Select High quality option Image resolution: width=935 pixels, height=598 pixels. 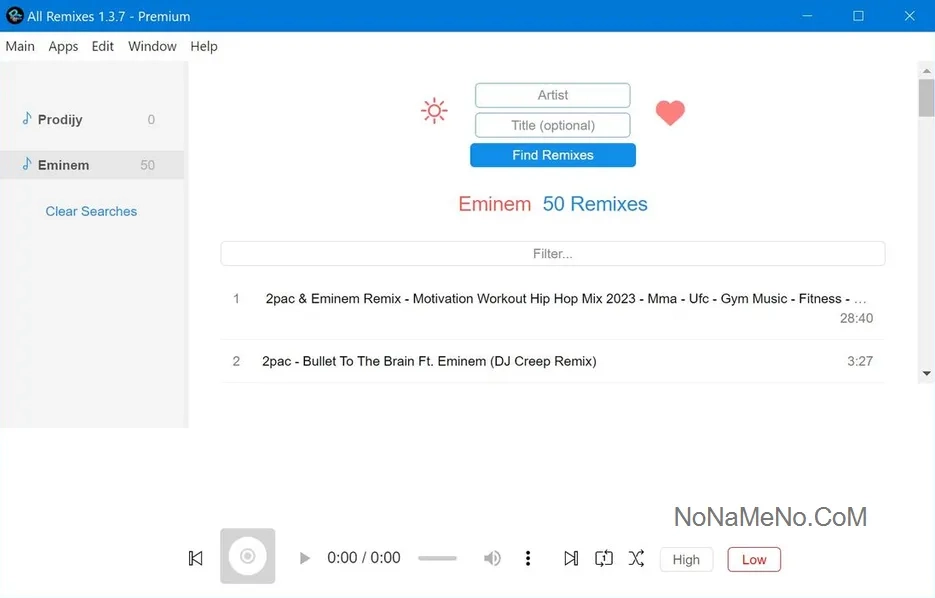(x=686, y=560)
